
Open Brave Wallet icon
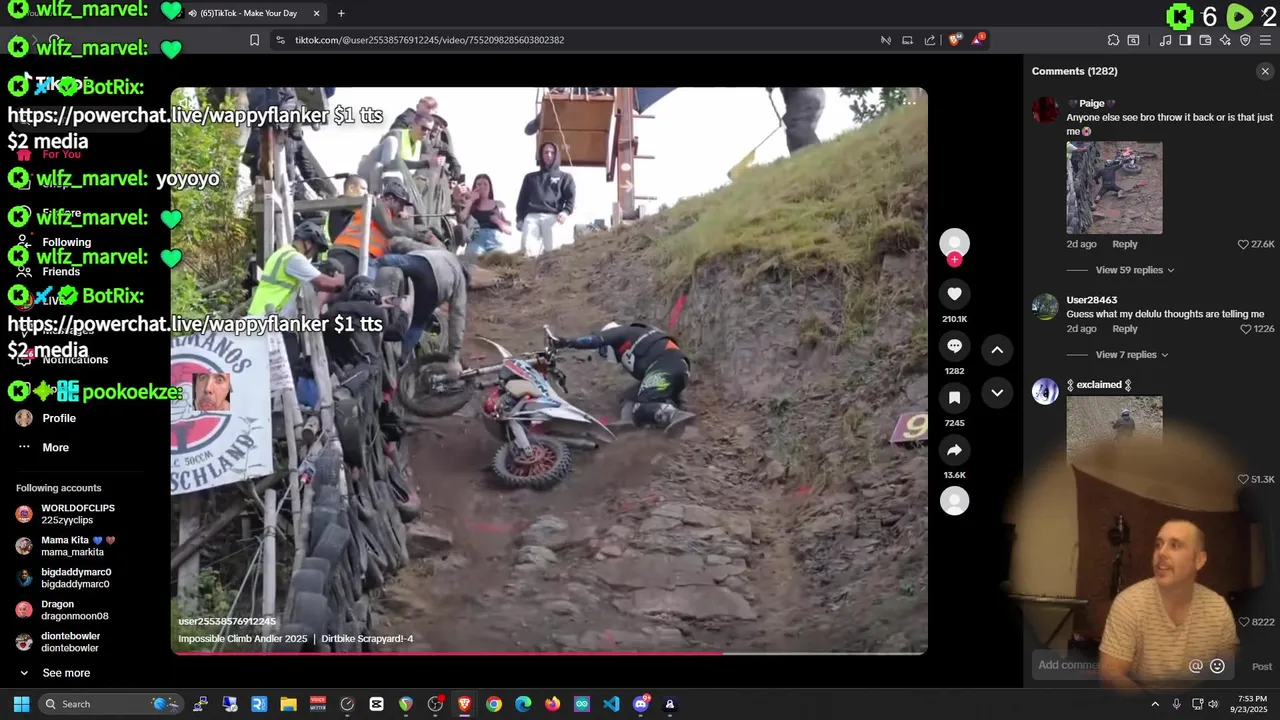point(1205,40)
